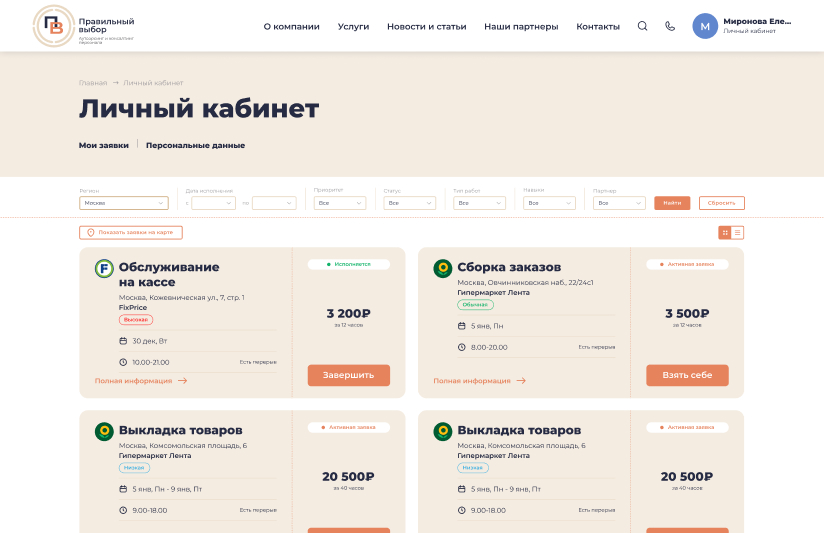Open the Правильный выбор logo homepage

84,26
